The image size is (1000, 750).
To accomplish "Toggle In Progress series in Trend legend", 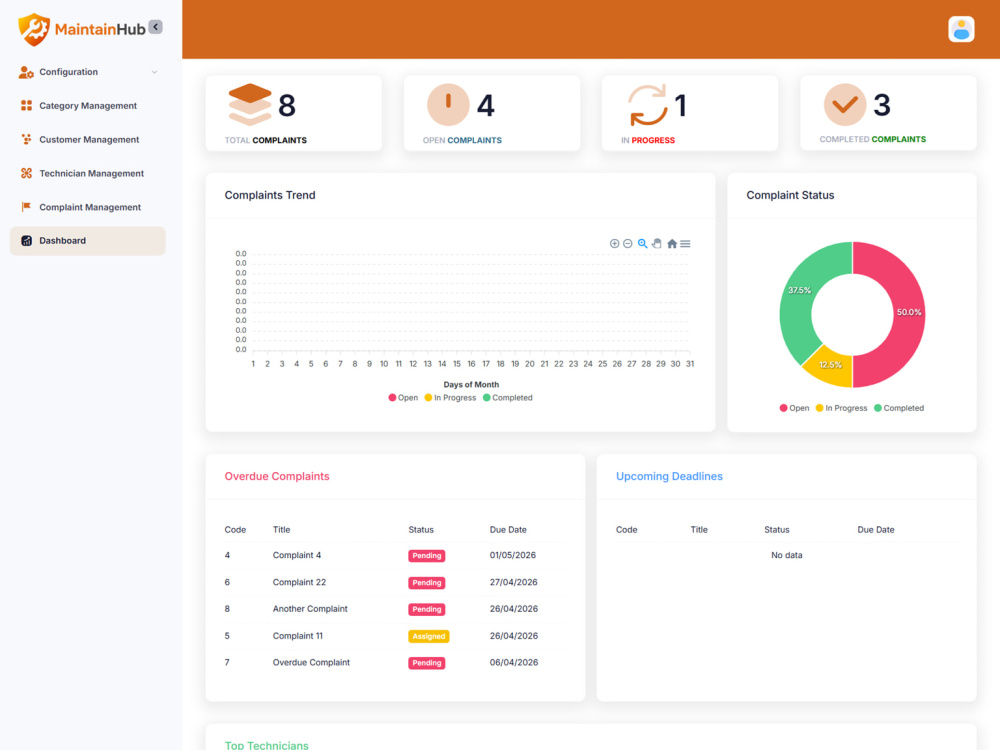I will coord(450,398).
